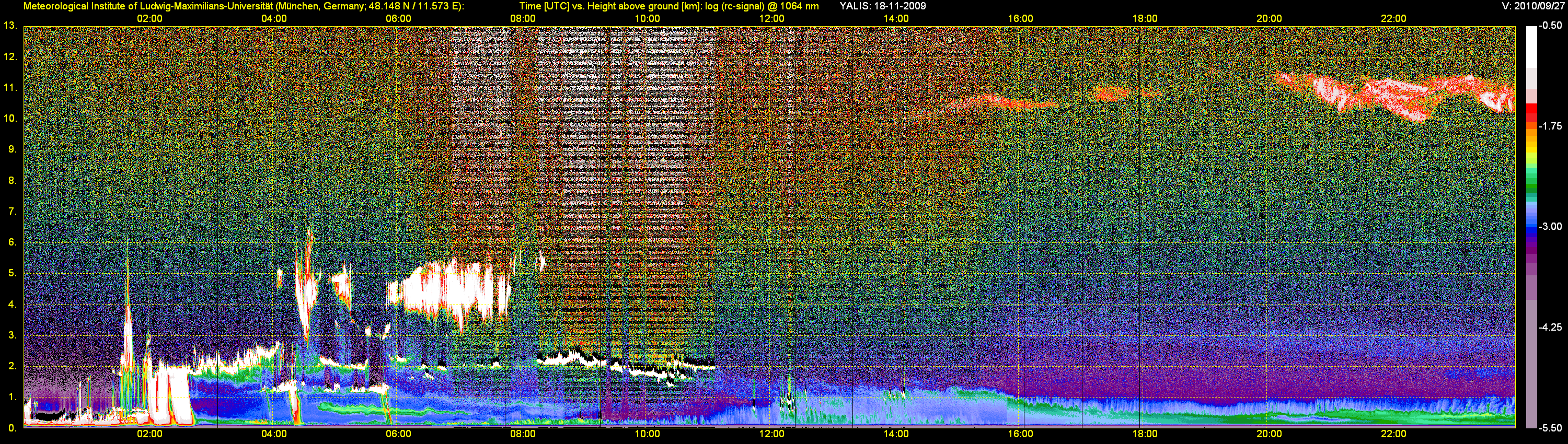This screenshot has height=444, width=1568.
Task: Click the 3 km height axis label
Action: 12,335
